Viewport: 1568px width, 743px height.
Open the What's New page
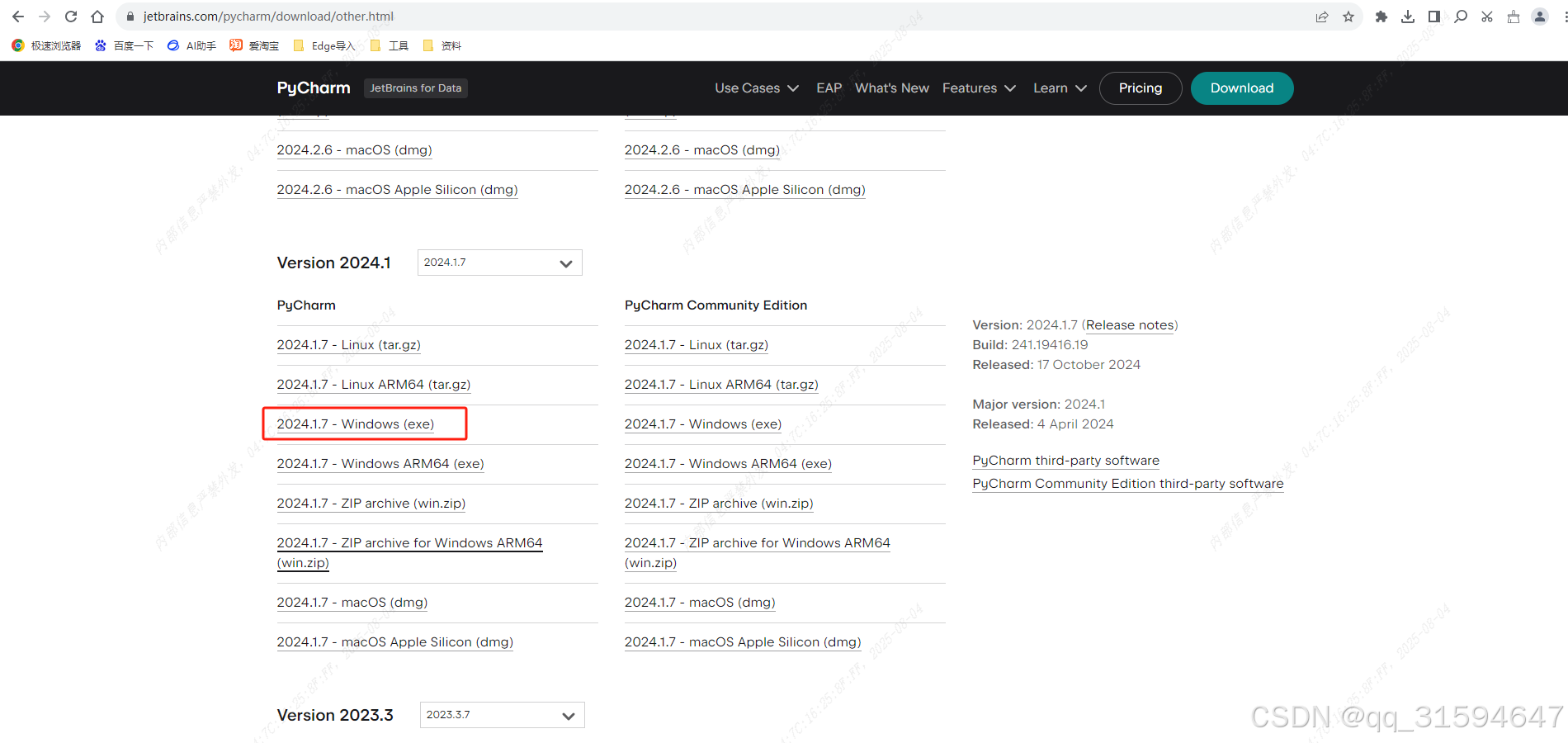pos(892,88)
